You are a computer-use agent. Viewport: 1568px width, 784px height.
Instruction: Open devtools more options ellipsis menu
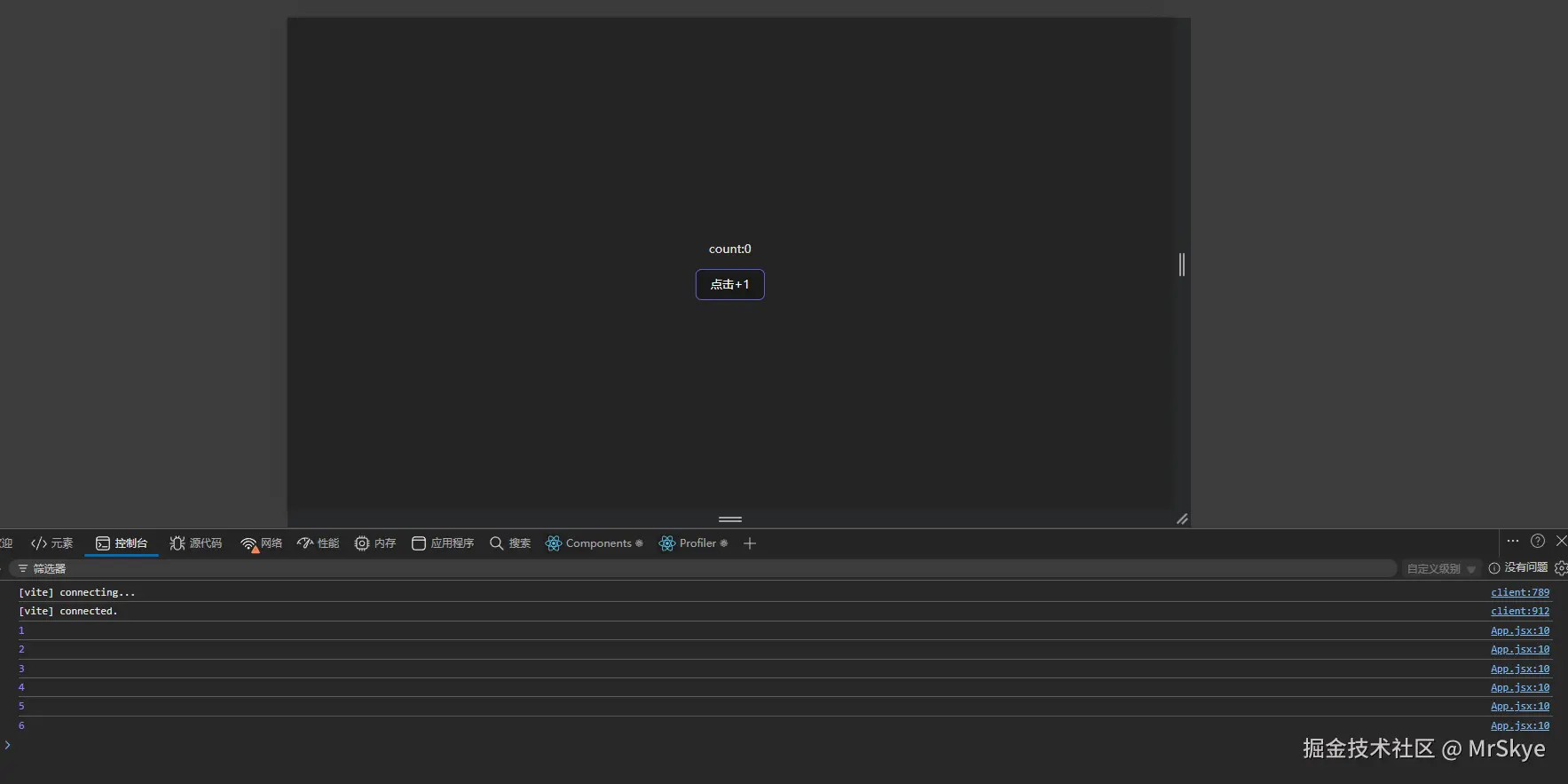click(1513, 541)
